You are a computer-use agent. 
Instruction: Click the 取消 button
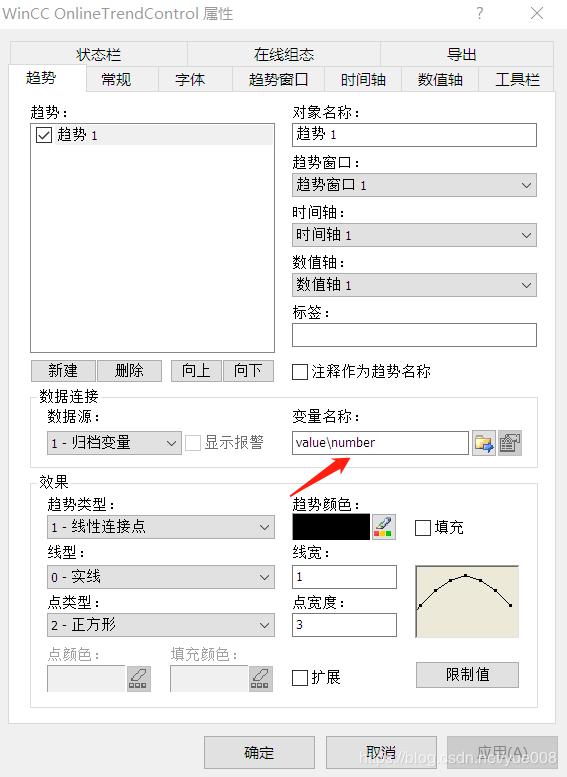[381, 752]
